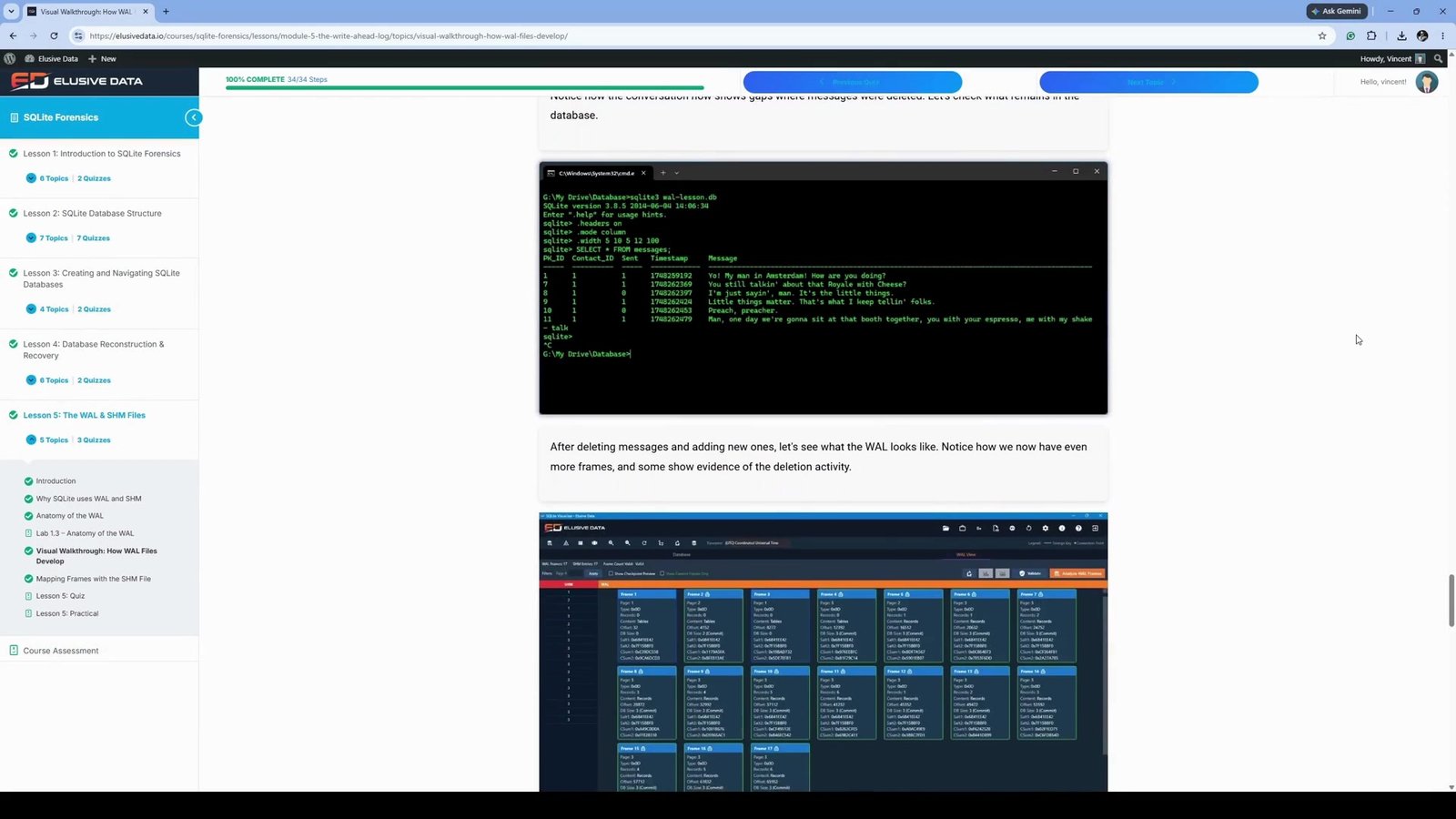Open a new browser tab
Viewport: 1456px width, 819px height.
point(166,11)
